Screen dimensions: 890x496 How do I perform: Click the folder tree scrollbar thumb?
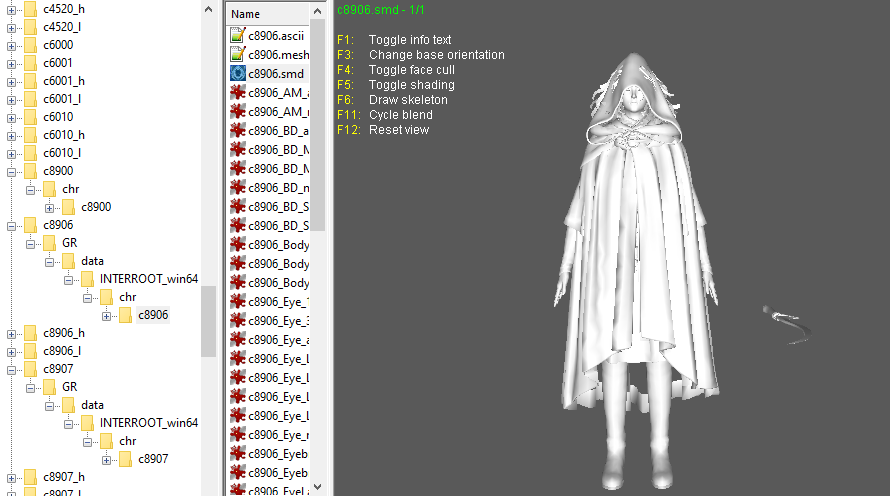(x=208, y=321)
